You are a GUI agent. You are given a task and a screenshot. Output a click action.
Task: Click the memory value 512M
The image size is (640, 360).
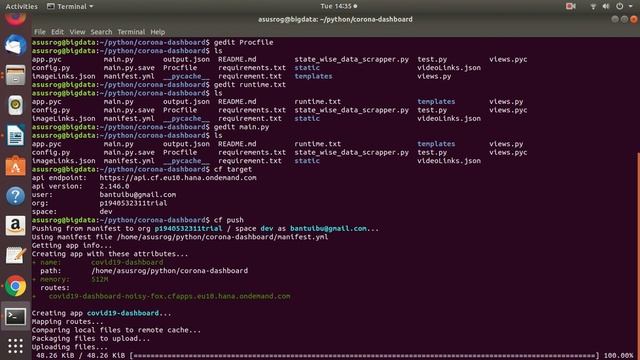[x=100, y=279]
